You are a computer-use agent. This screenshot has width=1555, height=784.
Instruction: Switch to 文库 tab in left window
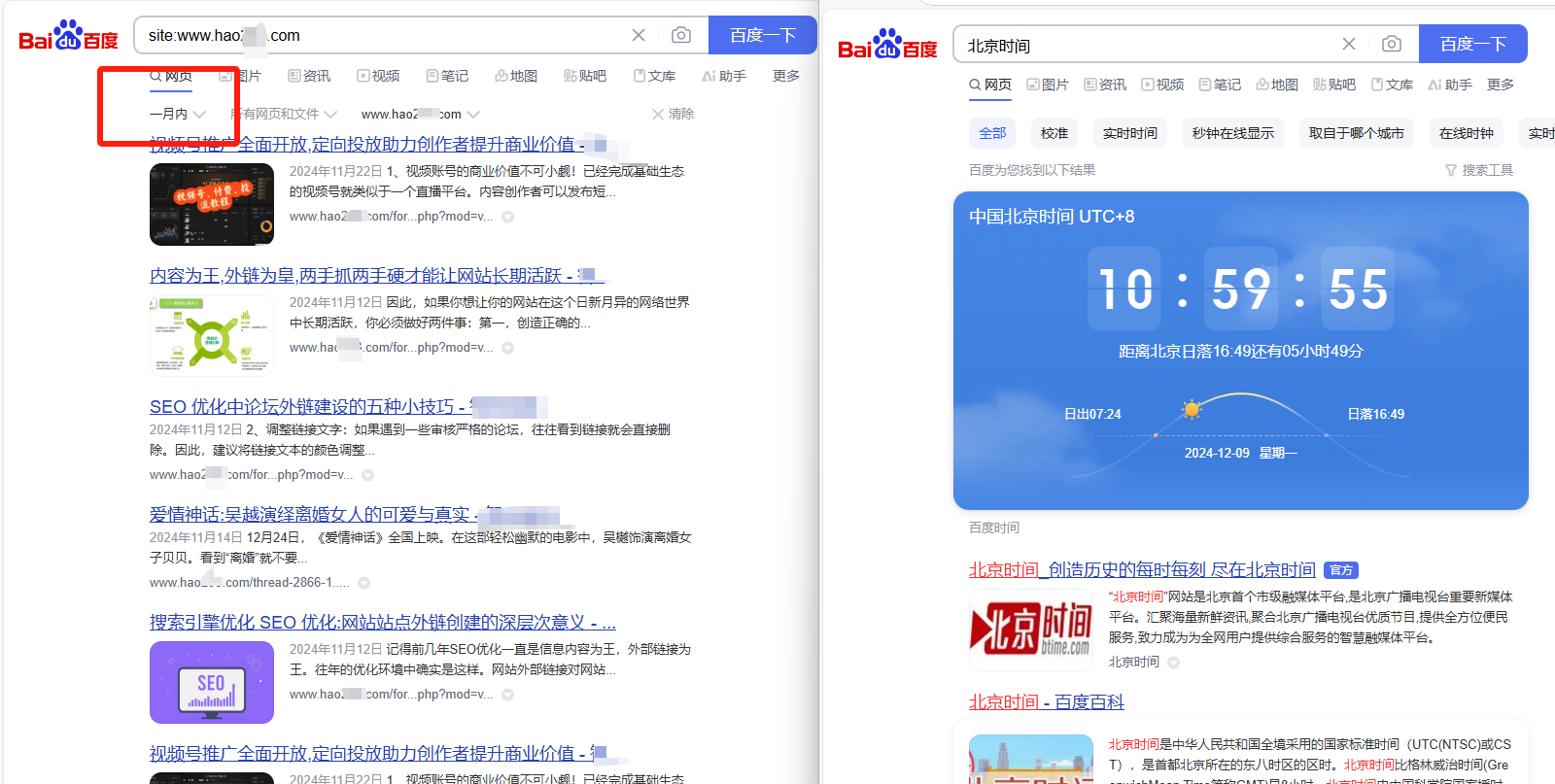coord(654,76)
